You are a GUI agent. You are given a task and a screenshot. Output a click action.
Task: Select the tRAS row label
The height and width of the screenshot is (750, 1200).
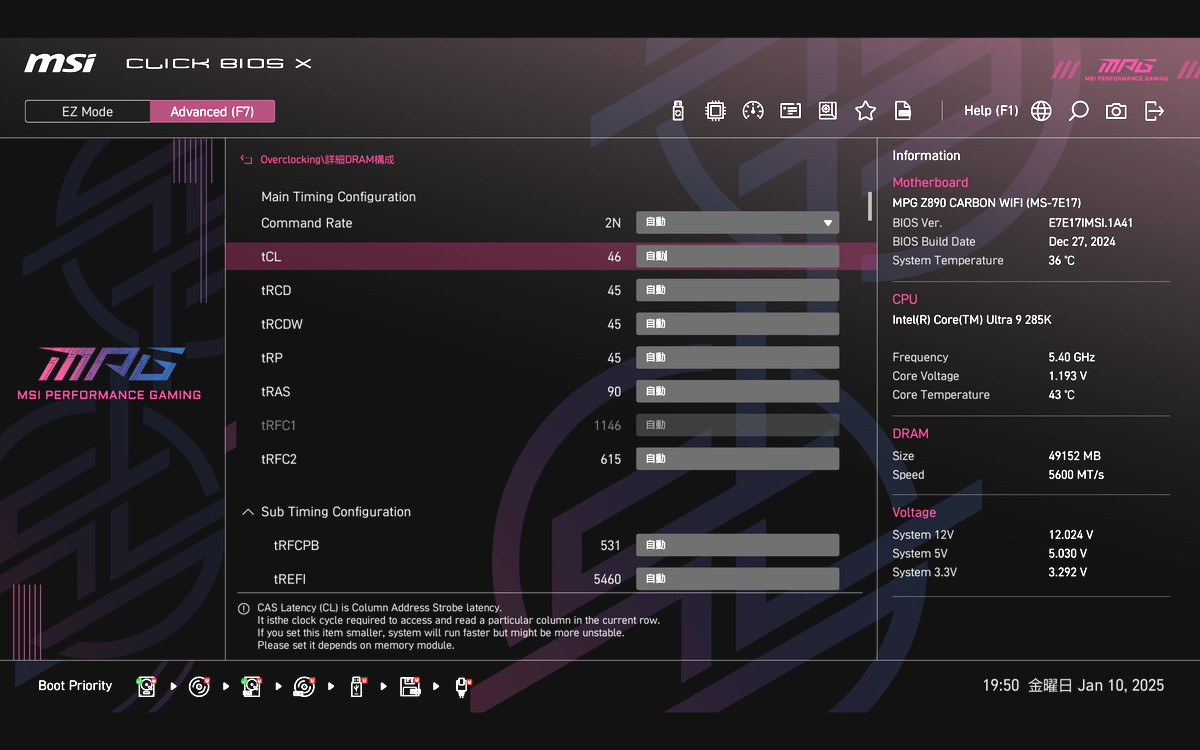[276, 392]
